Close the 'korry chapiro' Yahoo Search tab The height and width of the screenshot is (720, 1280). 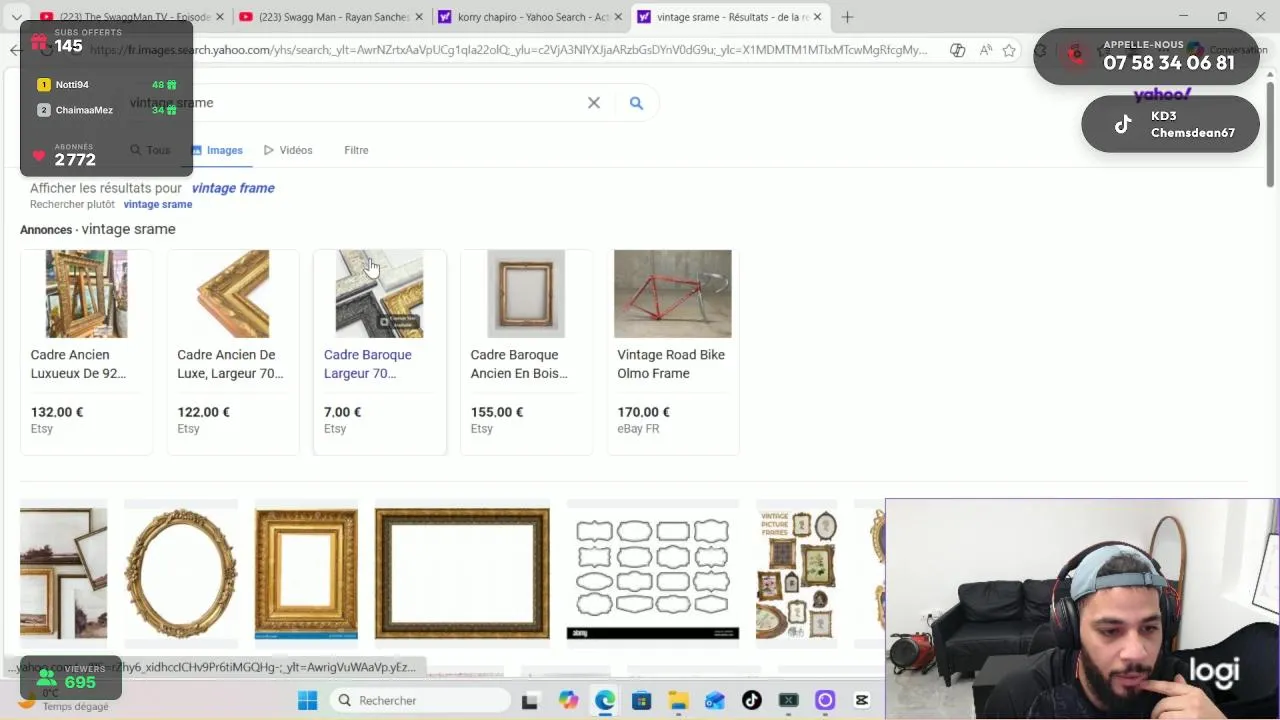(x=618, y=17)
